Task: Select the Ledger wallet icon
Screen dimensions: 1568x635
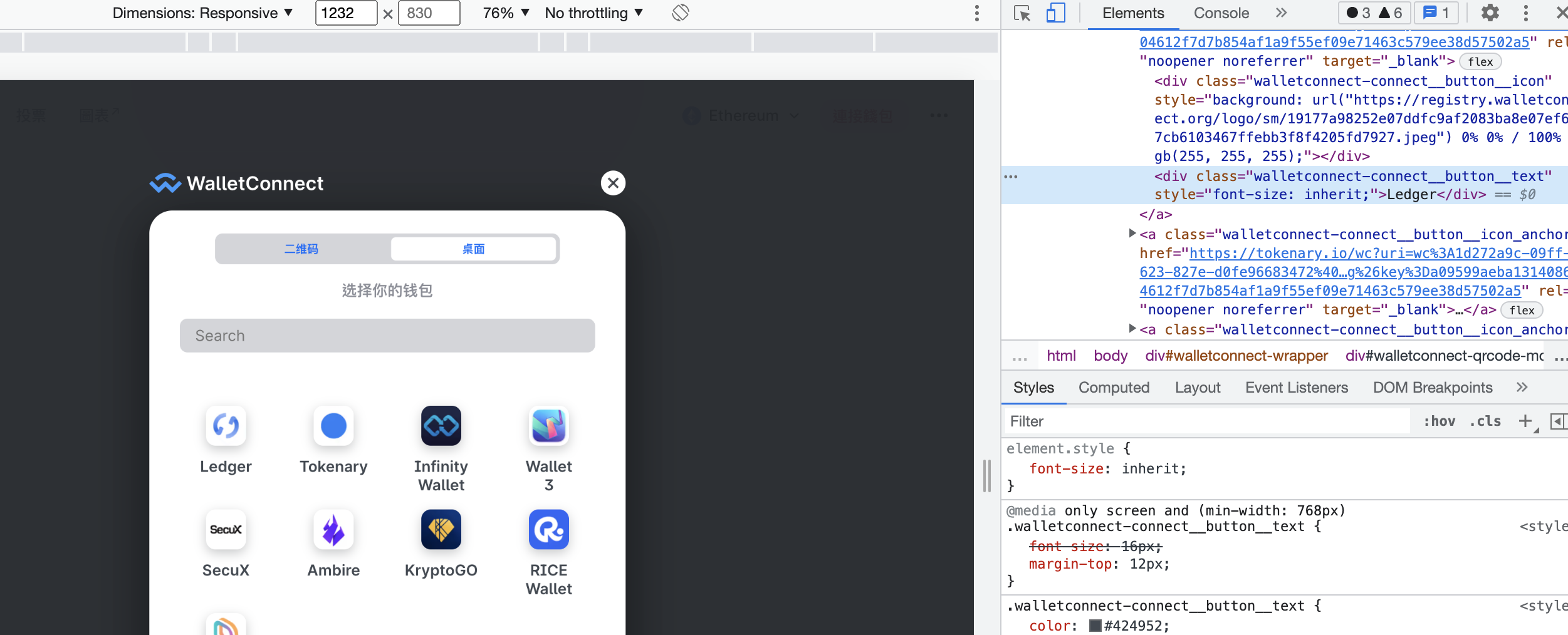Action: point(226,426)
